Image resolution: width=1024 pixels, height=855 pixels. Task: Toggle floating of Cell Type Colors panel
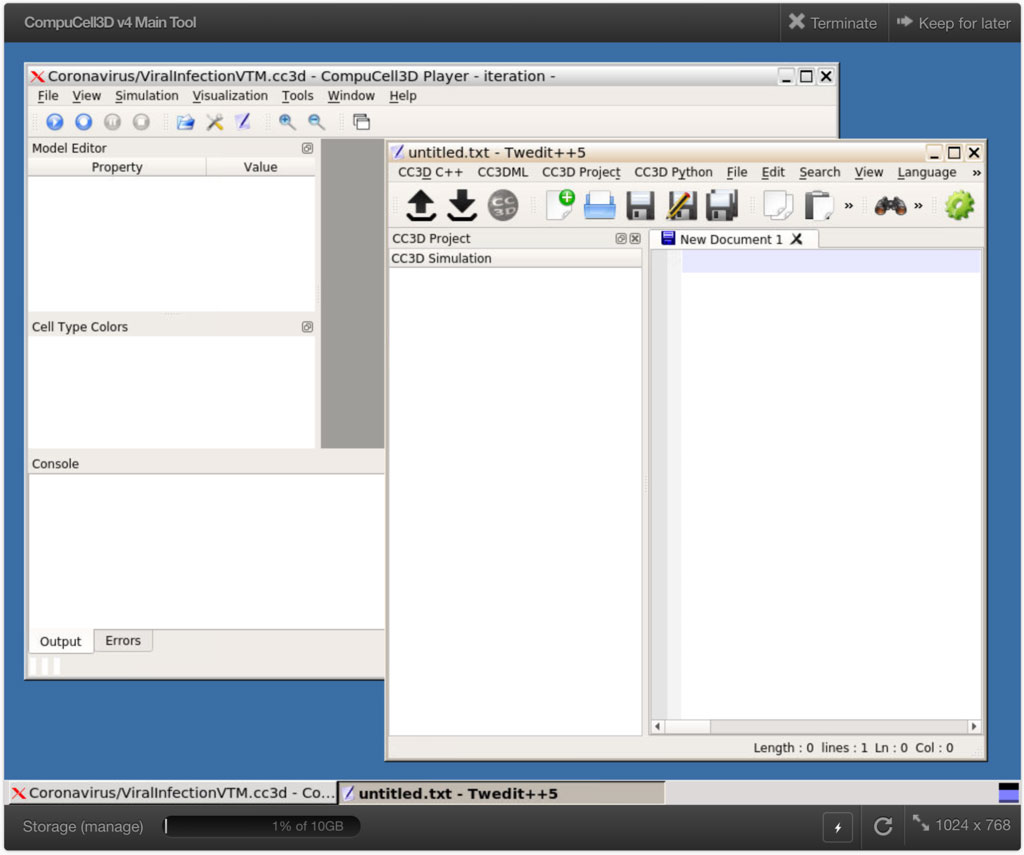[307, 327]
